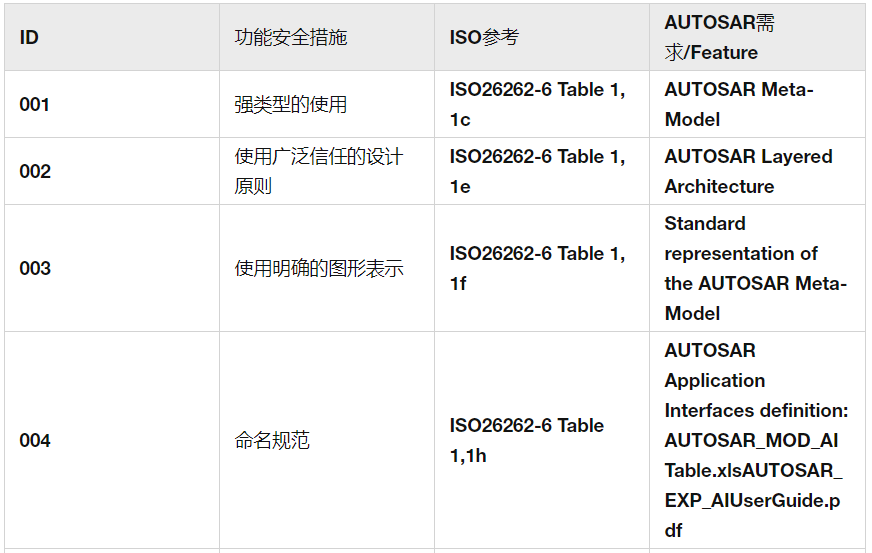Click the ISO参考 column header
This screenshot has height=553, width=872.
click(484, 38)
